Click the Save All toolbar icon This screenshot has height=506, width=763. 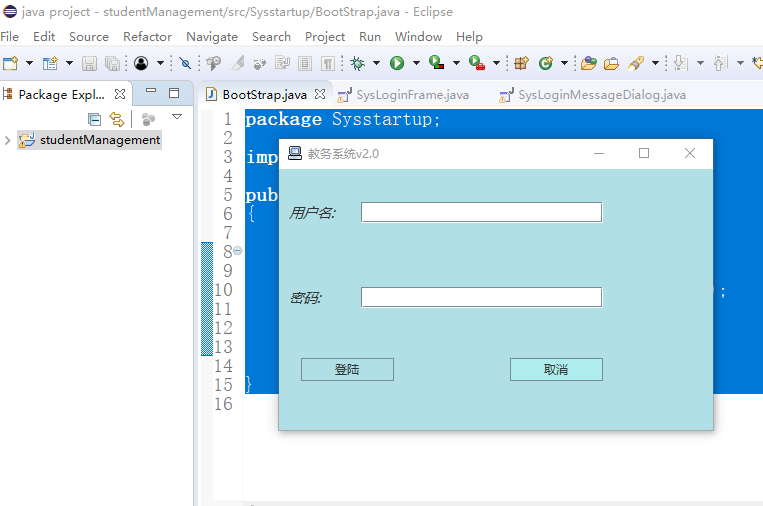[112, 63]
